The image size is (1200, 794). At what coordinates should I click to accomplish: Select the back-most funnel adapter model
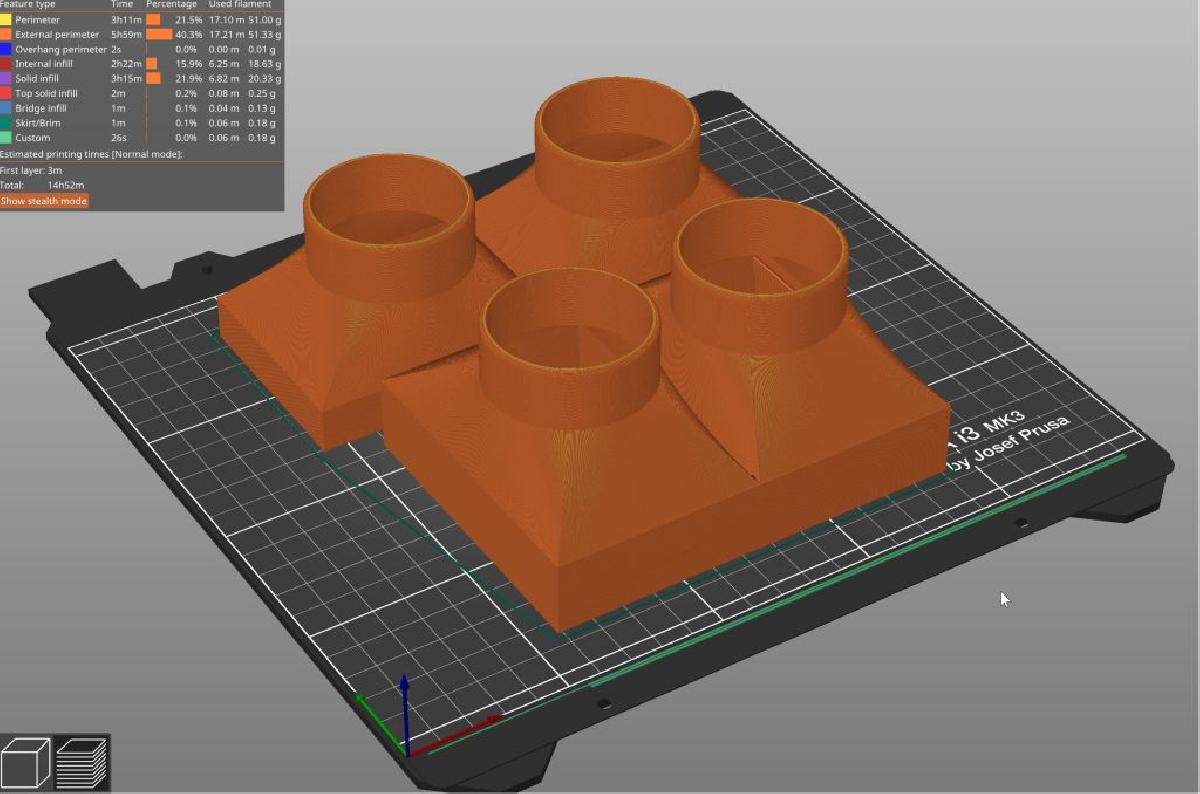pos(615,150)
